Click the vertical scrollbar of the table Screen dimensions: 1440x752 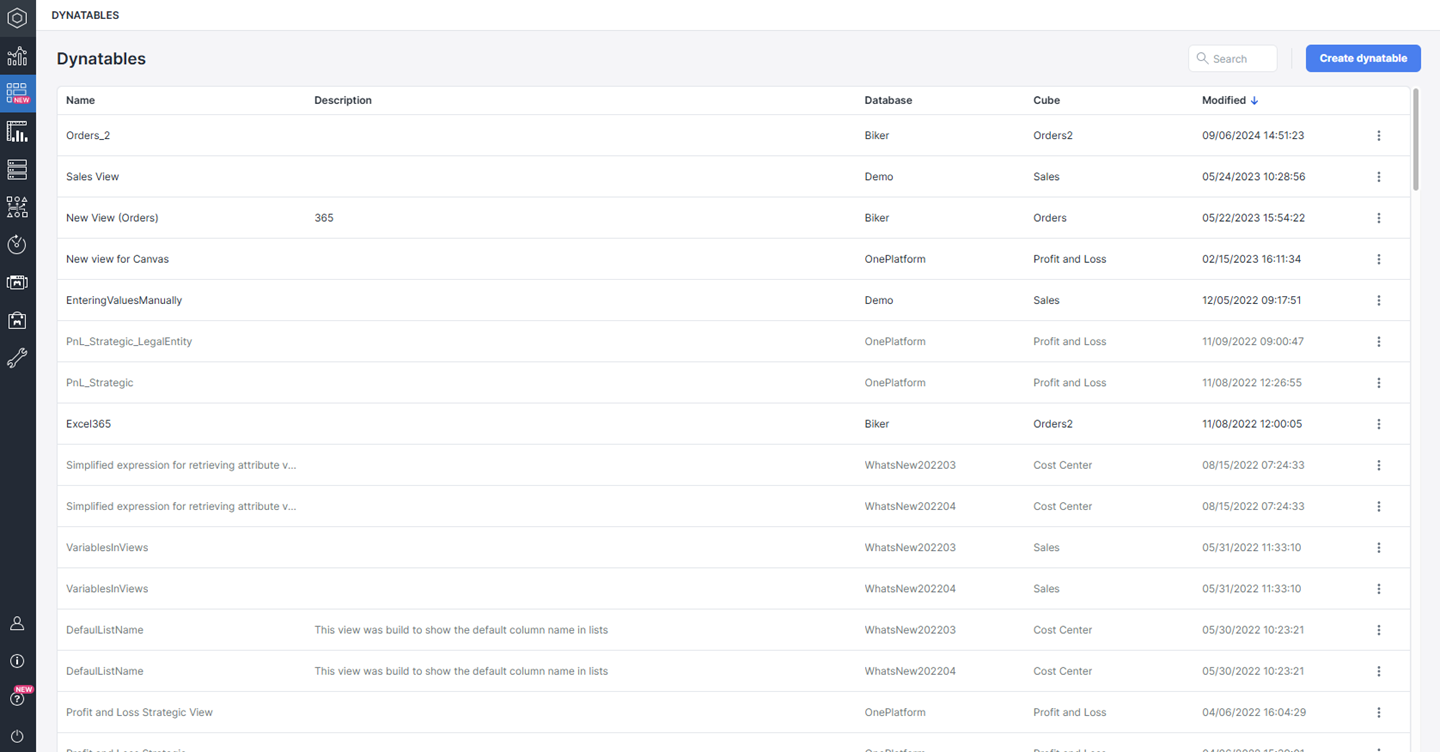point(1415,140)
